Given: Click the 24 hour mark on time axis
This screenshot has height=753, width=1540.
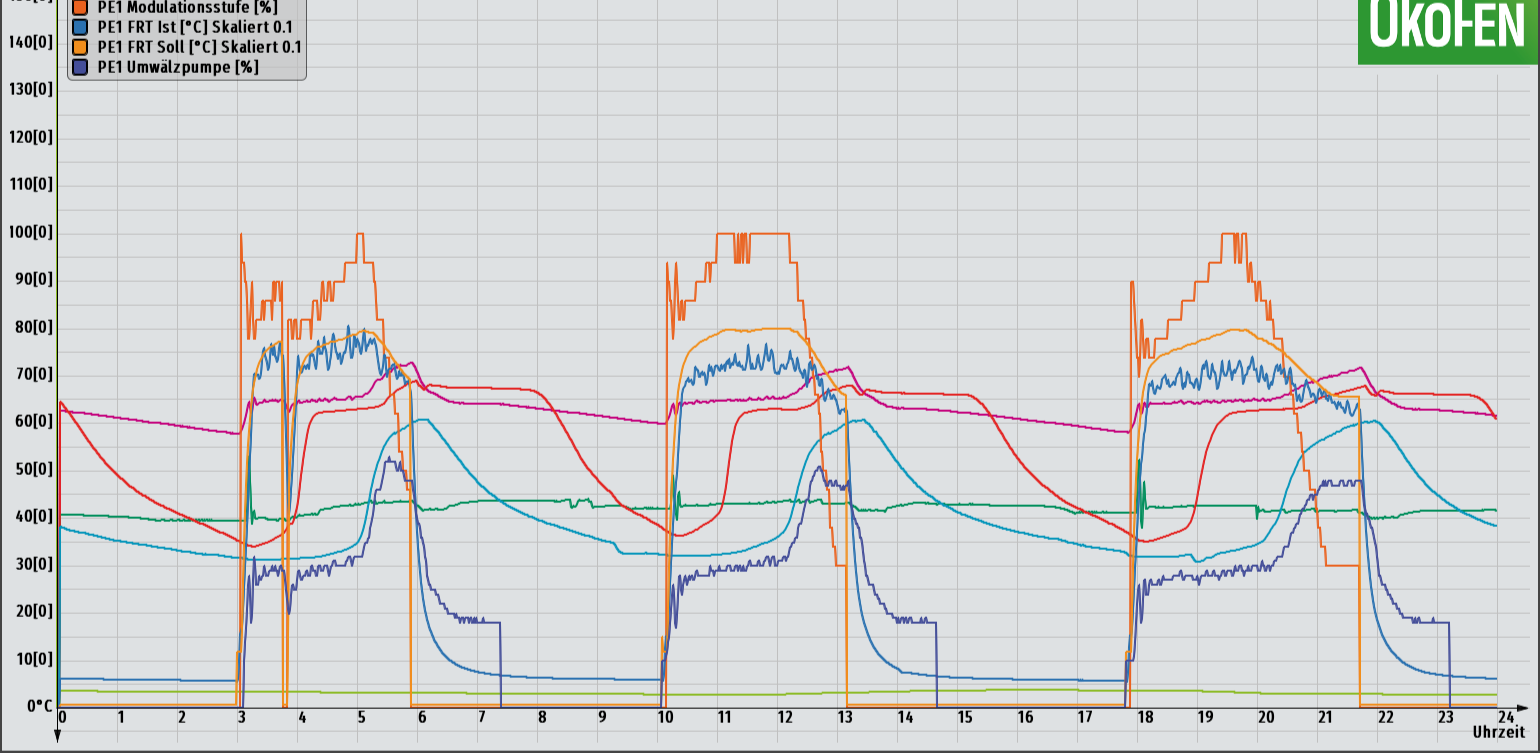Looking at the screenshot, I should [1505, 717].
